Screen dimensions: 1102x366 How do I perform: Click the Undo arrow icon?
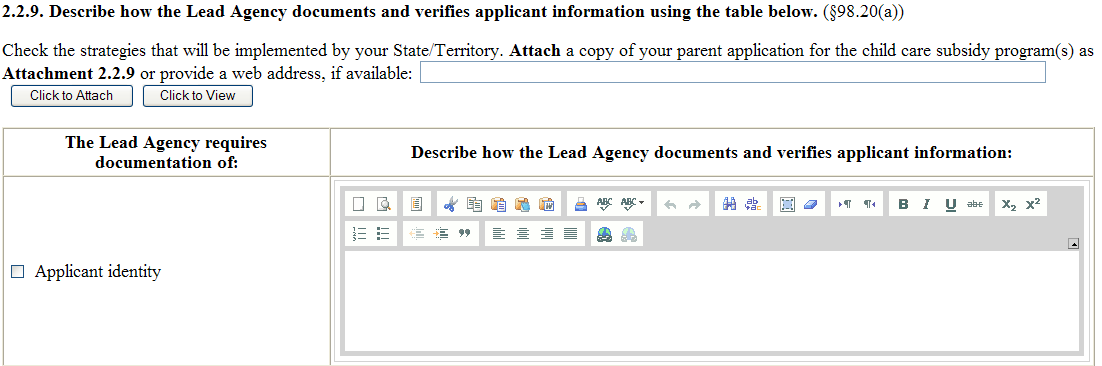tap(670, 204)
